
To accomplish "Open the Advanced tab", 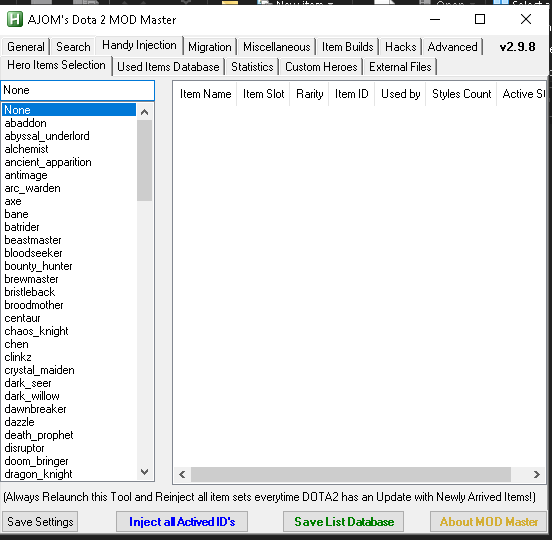I will 452,47.
